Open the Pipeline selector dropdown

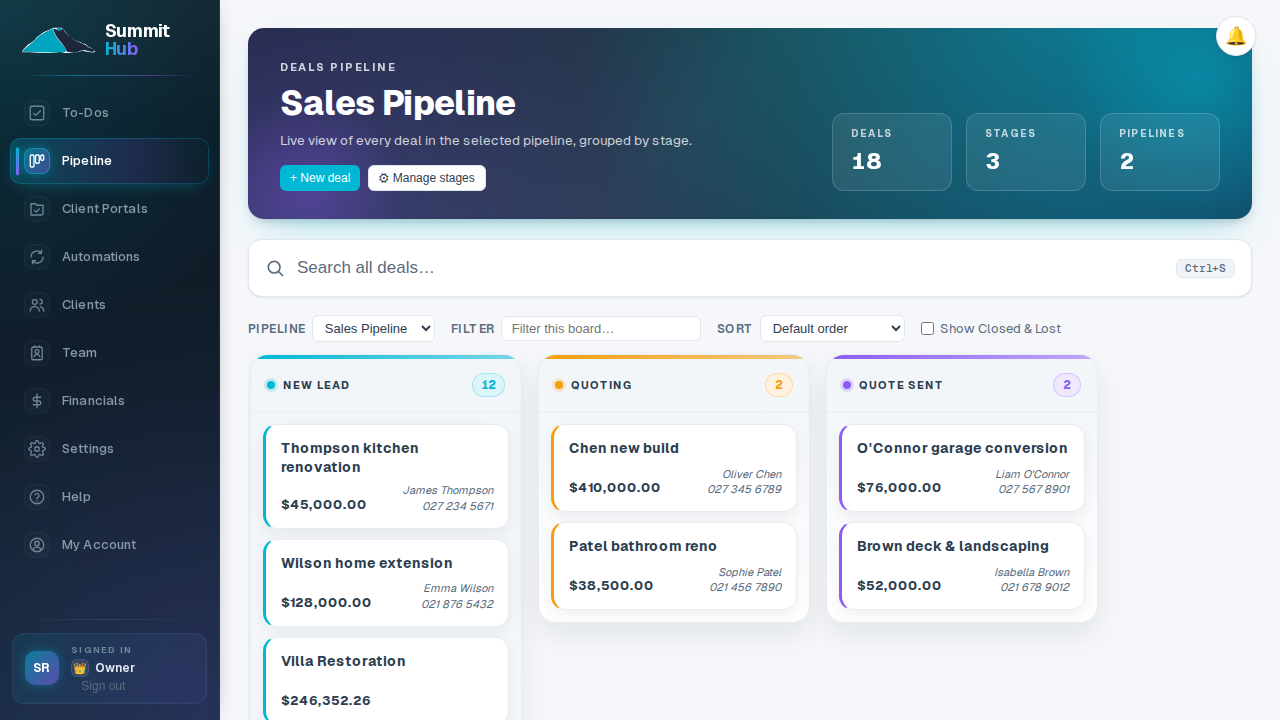click(373, 328)
